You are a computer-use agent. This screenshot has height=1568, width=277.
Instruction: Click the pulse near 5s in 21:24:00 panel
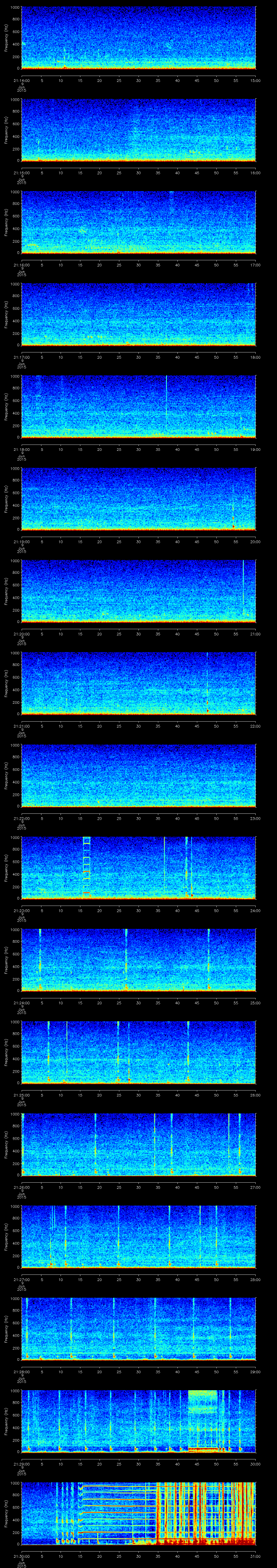pyautogui.click(x=40, y=959)
